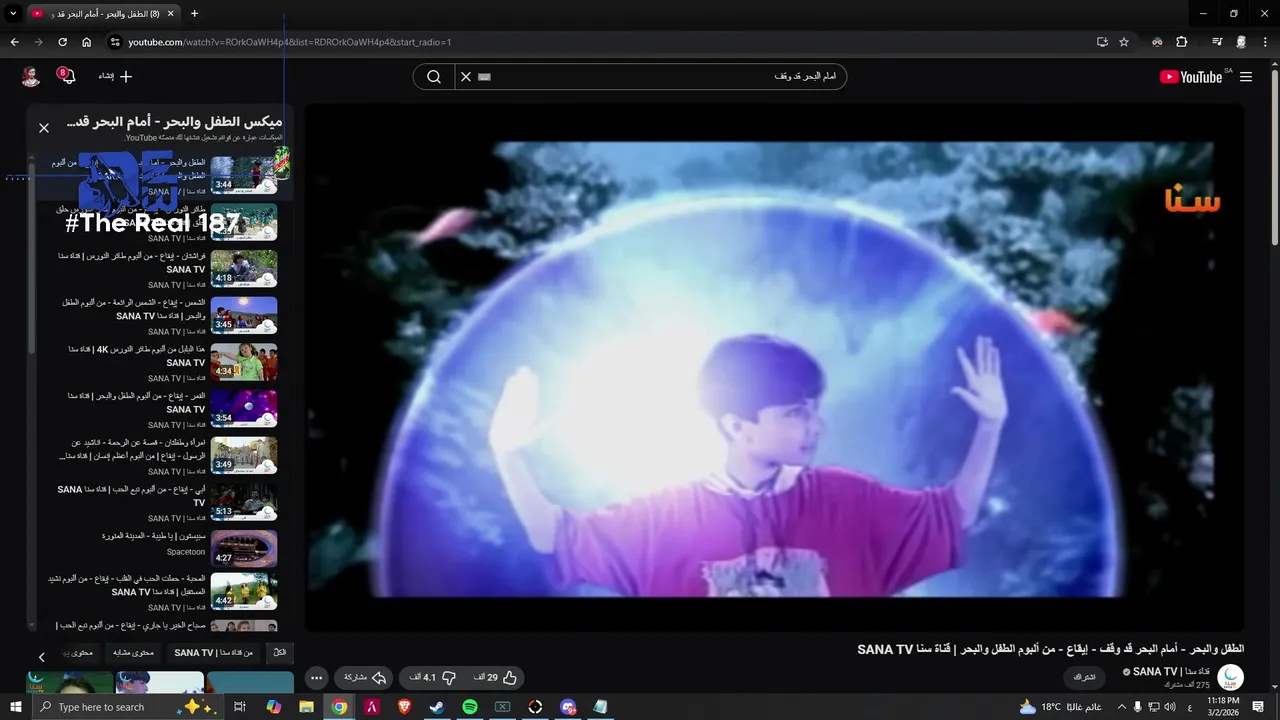
Task: Play the 4:18 playlist video
Action: (244, 268)
